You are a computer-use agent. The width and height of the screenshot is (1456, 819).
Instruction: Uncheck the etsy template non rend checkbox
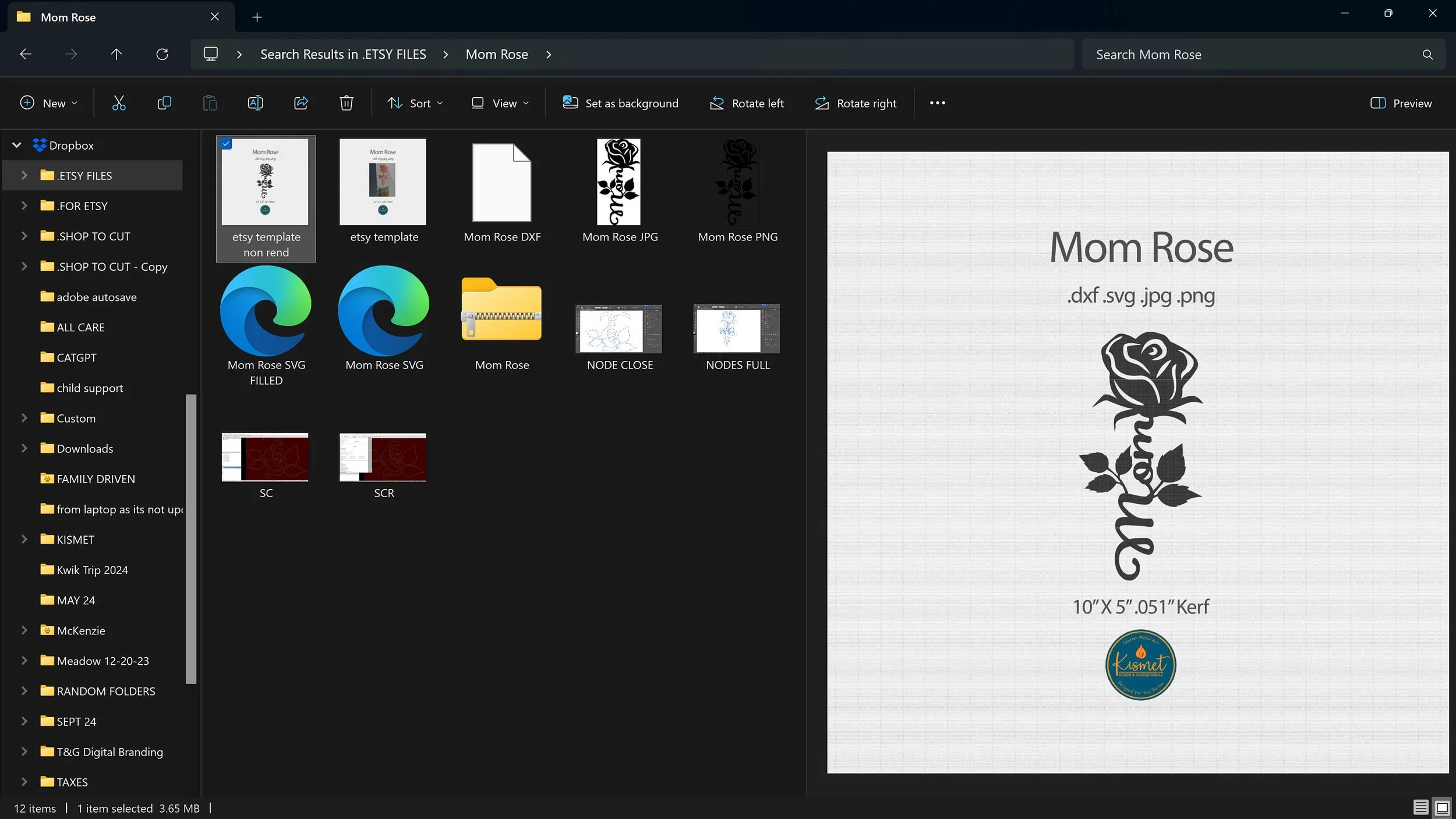(227, 144)
